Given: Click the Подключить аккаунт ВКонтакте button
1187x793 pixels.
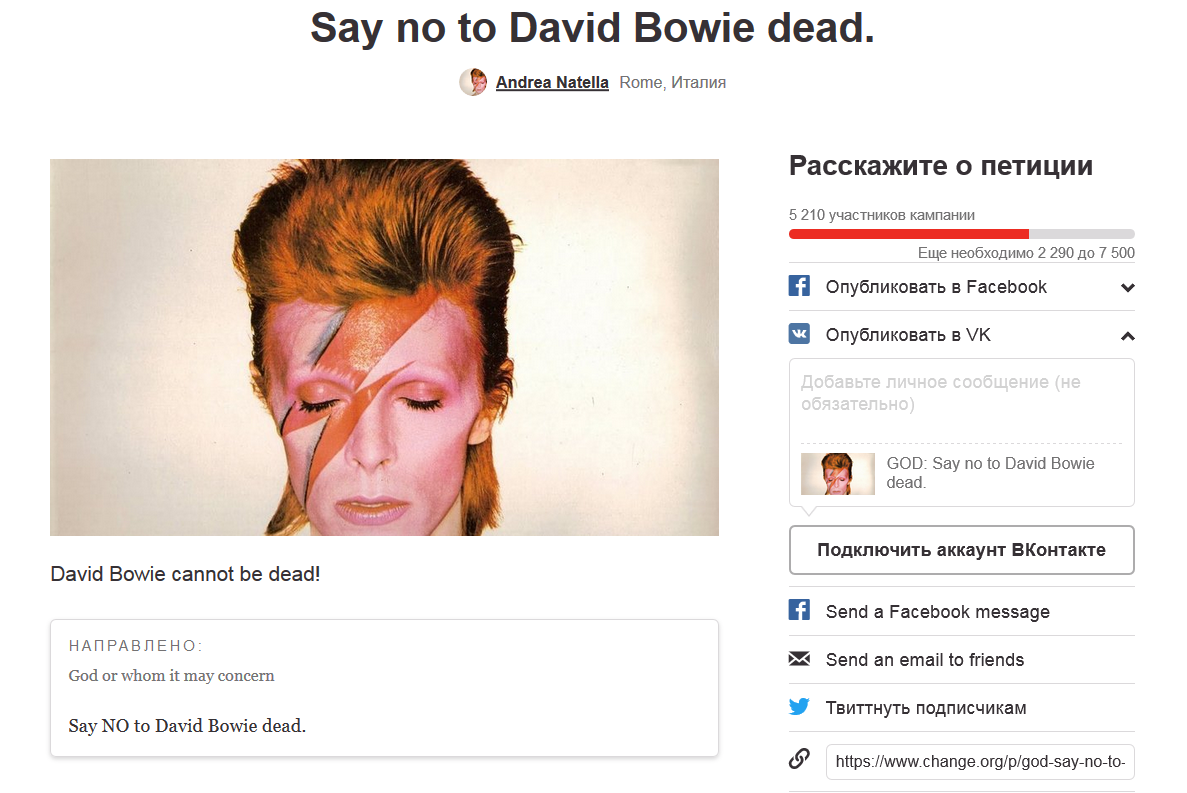Looking at the screenshot, I should tap(961, 550).
